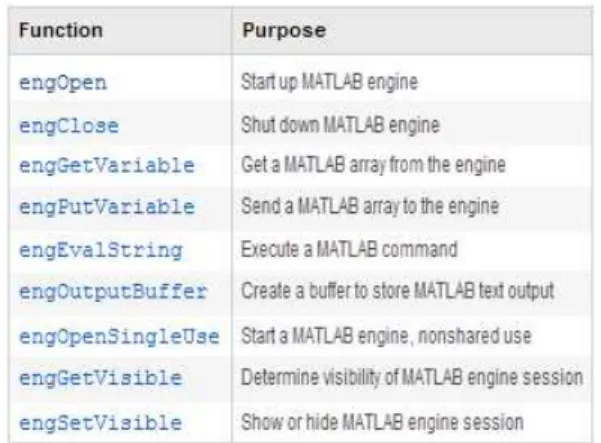Click 'Shut down MATLAB engine' text
The height and width of the screenshot is (443, 601).
tap(340, 125)
